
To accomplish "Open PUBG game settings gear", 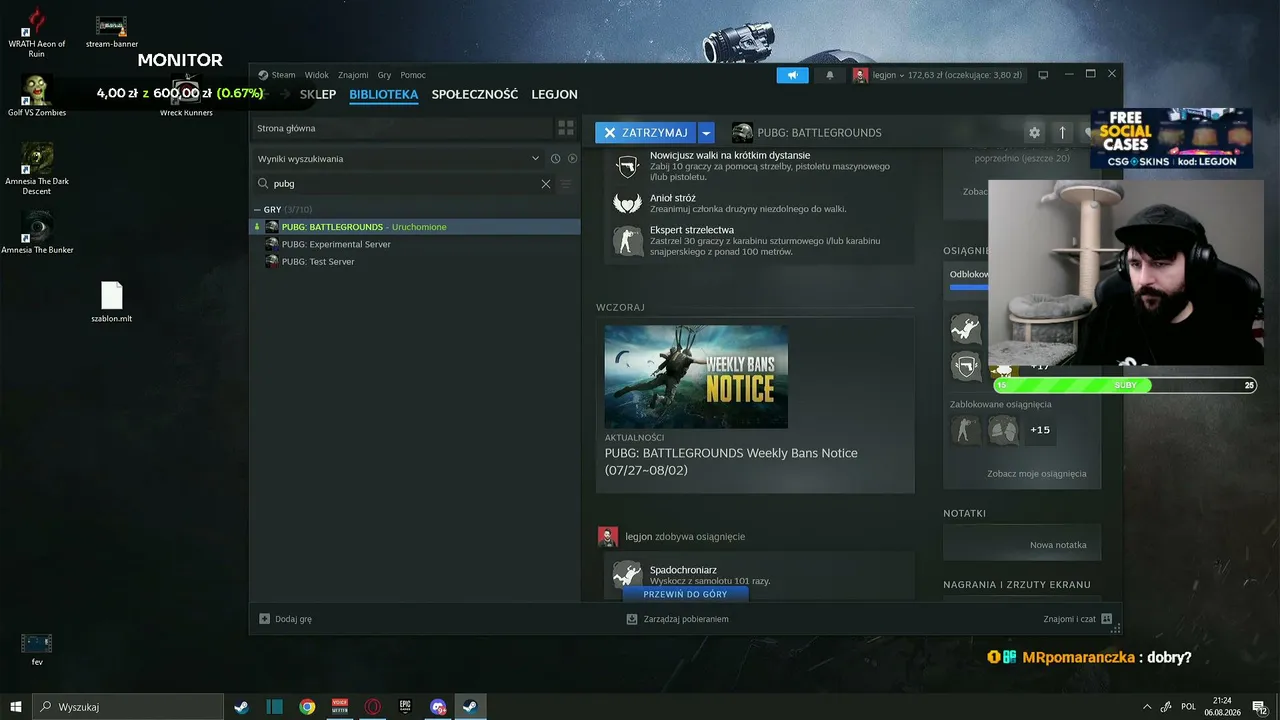I will pos(1034,133).
